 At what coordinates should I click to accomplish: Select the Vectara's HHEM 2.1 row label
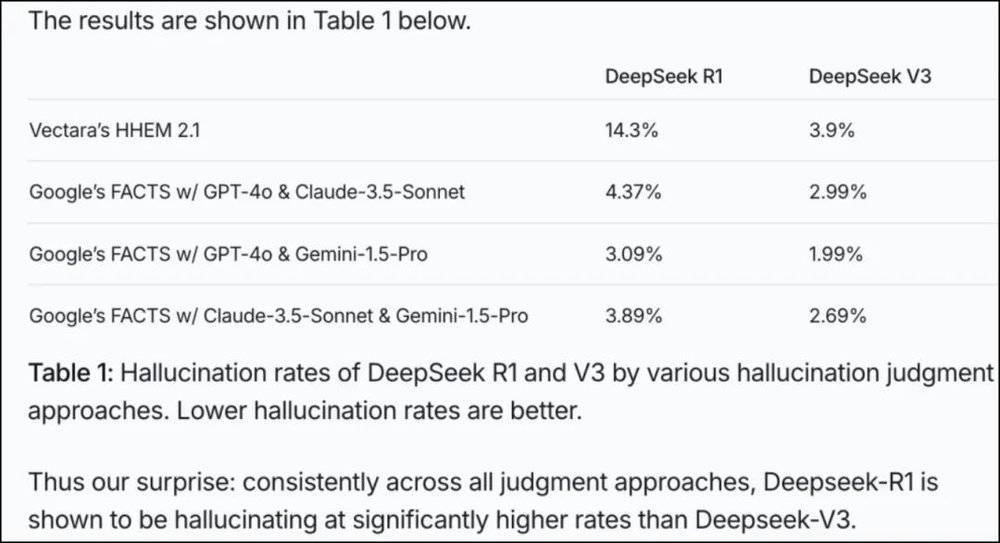114,130
